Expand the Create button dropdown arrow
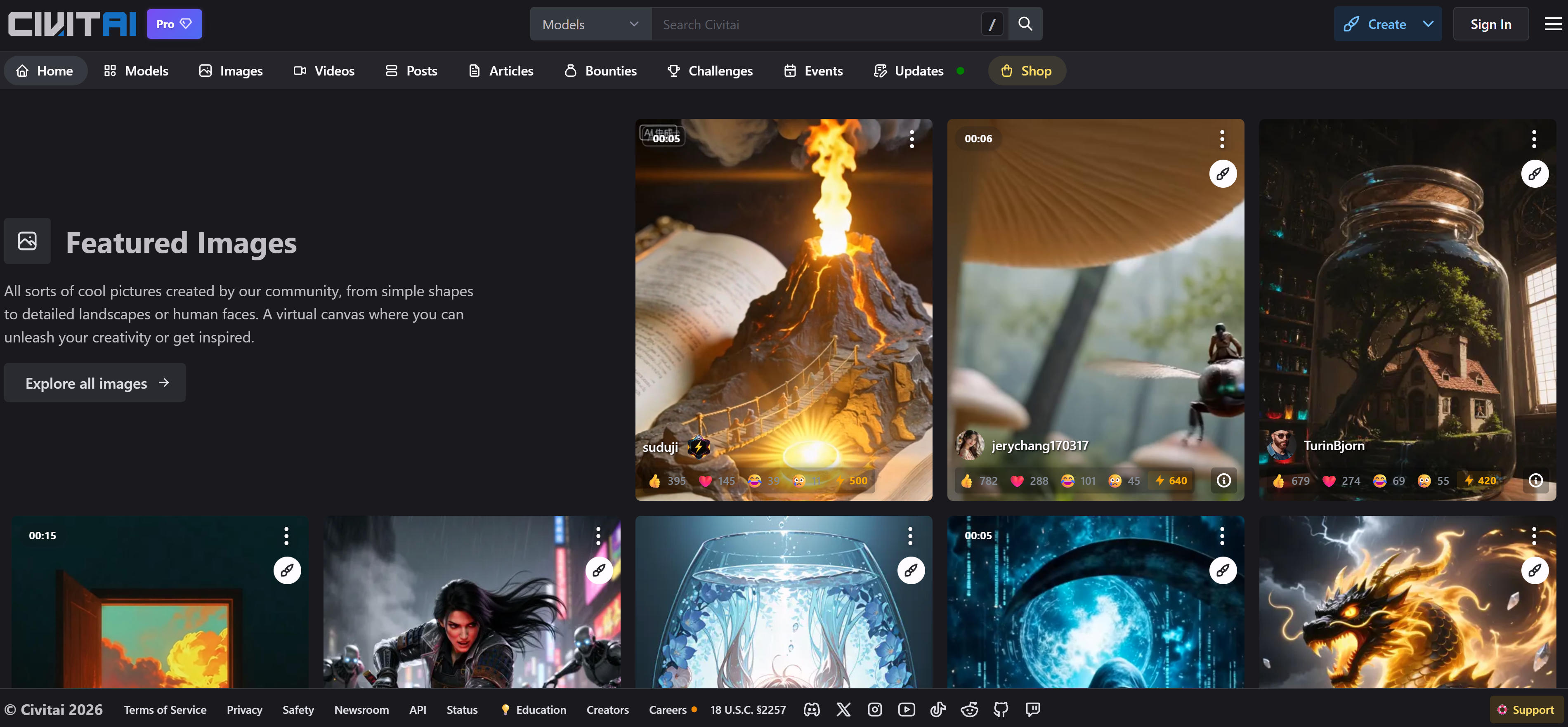 (1428, 24)
